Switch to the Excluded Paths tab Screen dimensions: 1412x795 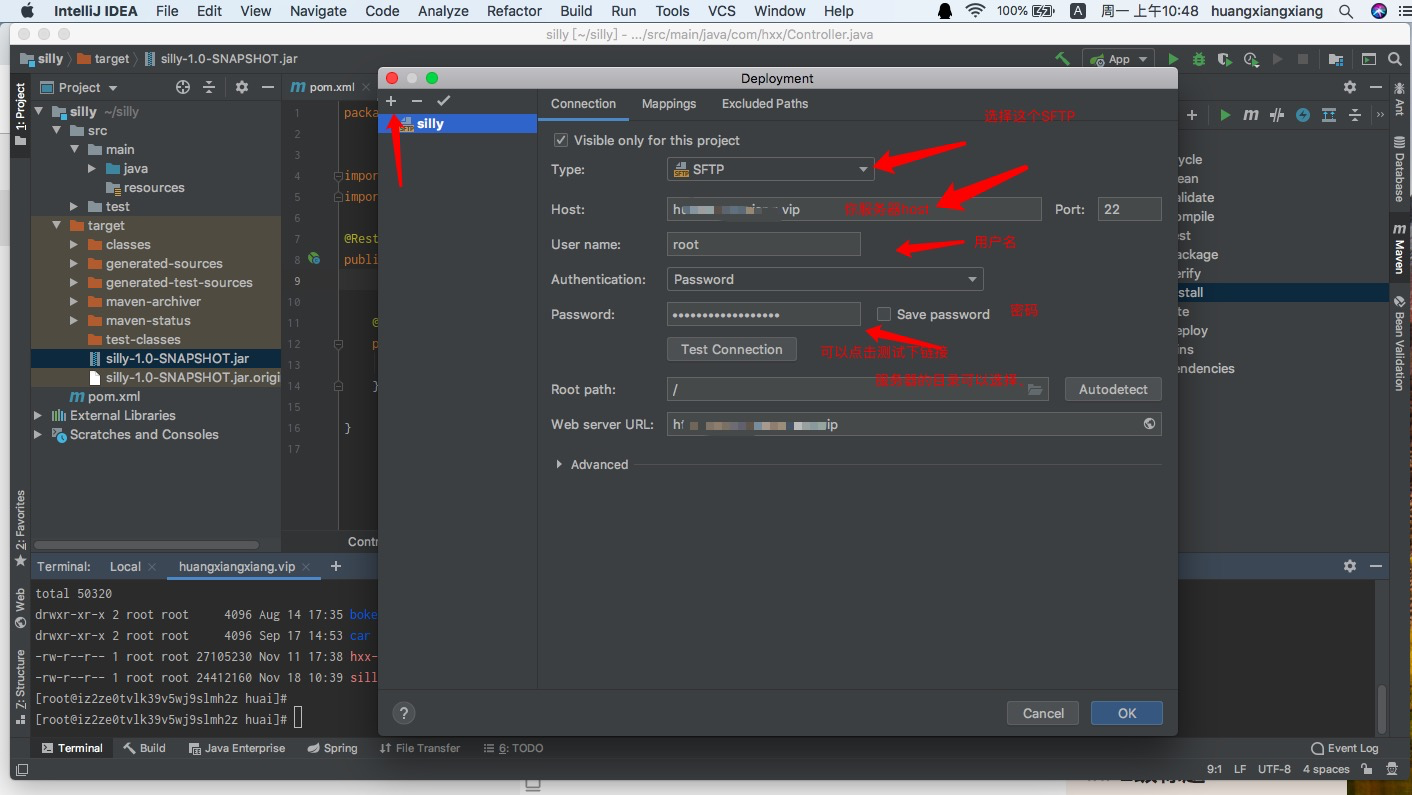[x=765, y=103]
